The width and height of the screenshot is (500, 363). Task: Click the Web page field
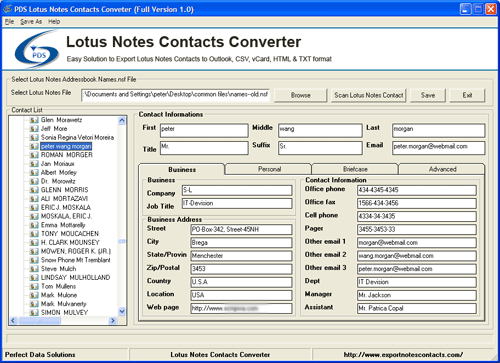coord(241,308)
